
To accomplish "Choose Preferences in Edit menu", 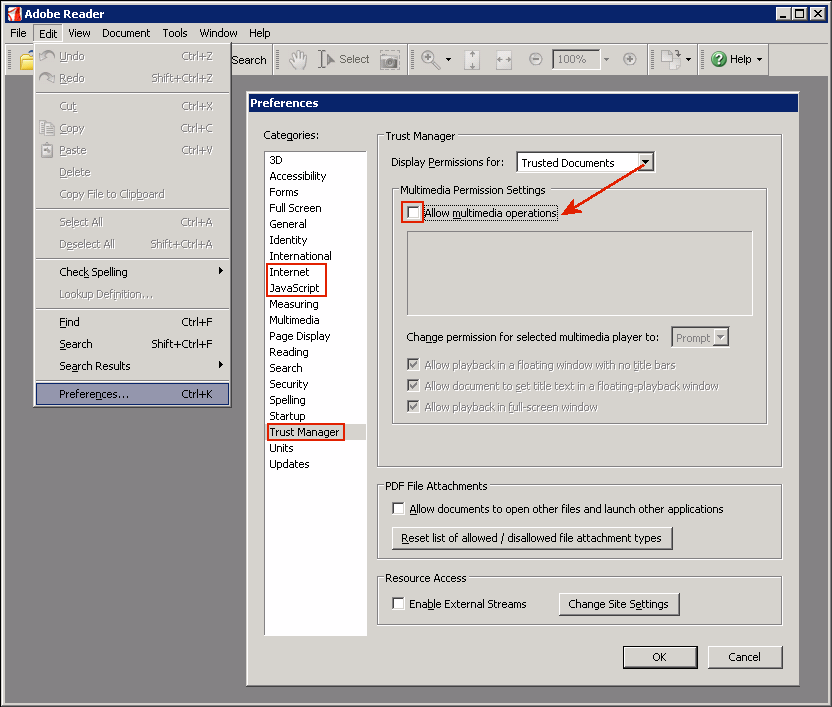I will 133,394.
